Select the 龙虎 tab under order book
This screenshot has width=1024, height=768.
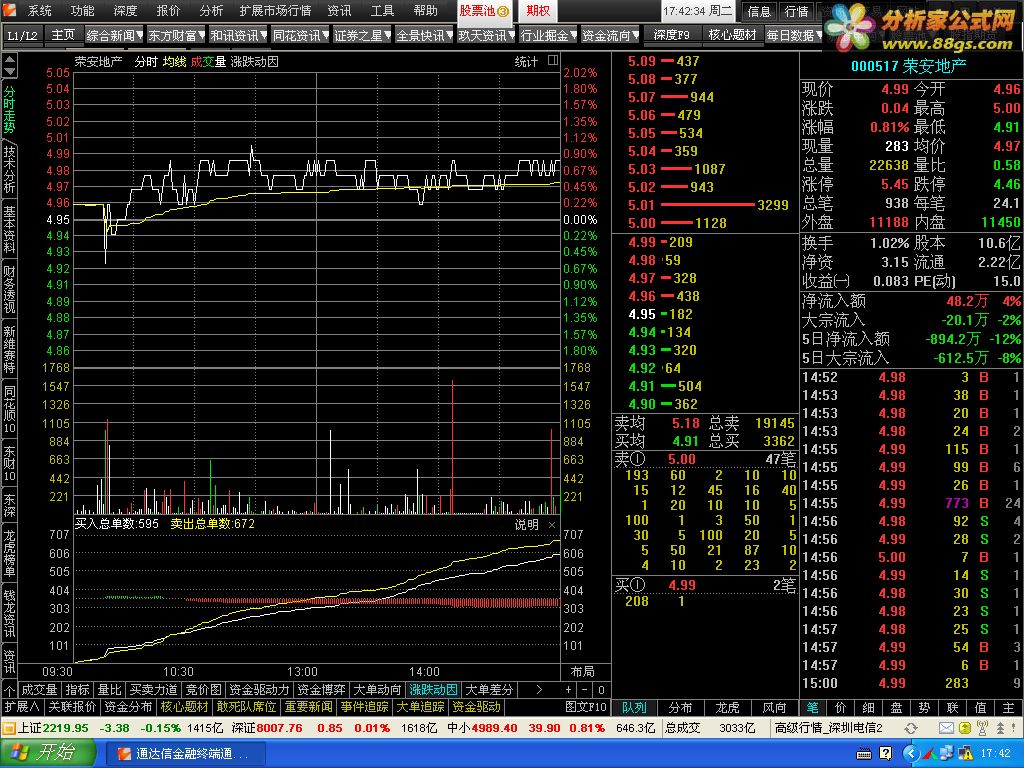(x=727, y=707)
